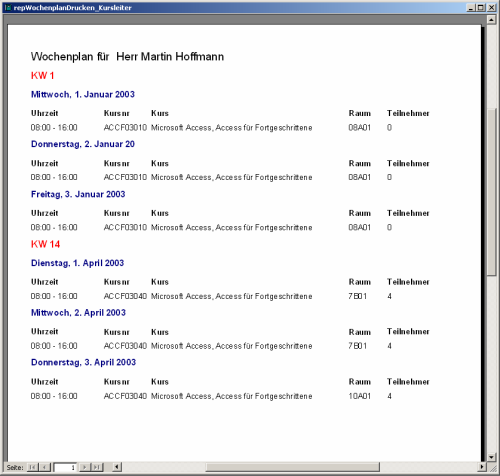Click the 'KW 14' week heading
The image size is (500, 476).
pyautogui.click(x=45, y=244)
